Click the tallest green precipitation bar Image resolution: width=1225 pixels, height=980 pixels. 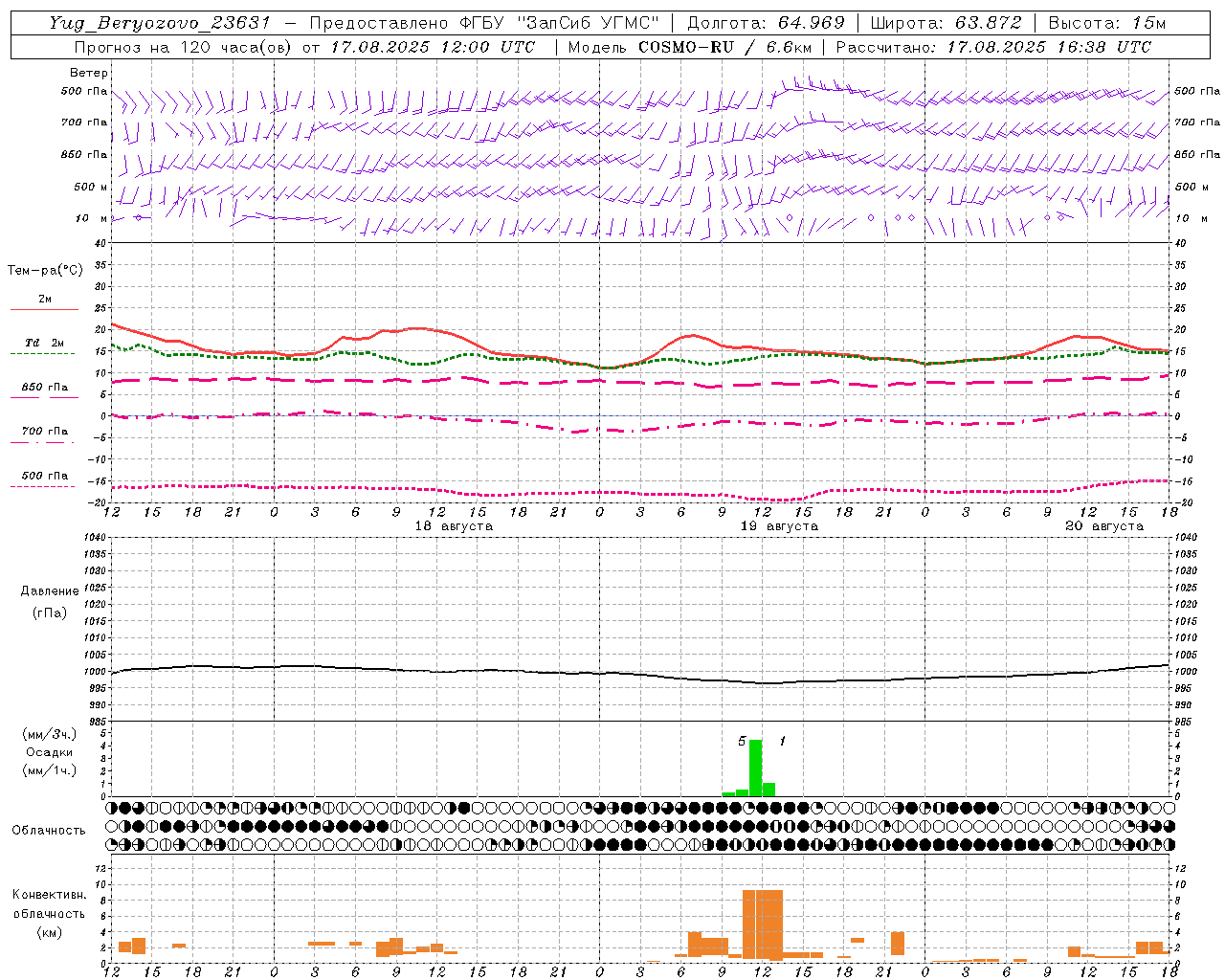(755, 768)
